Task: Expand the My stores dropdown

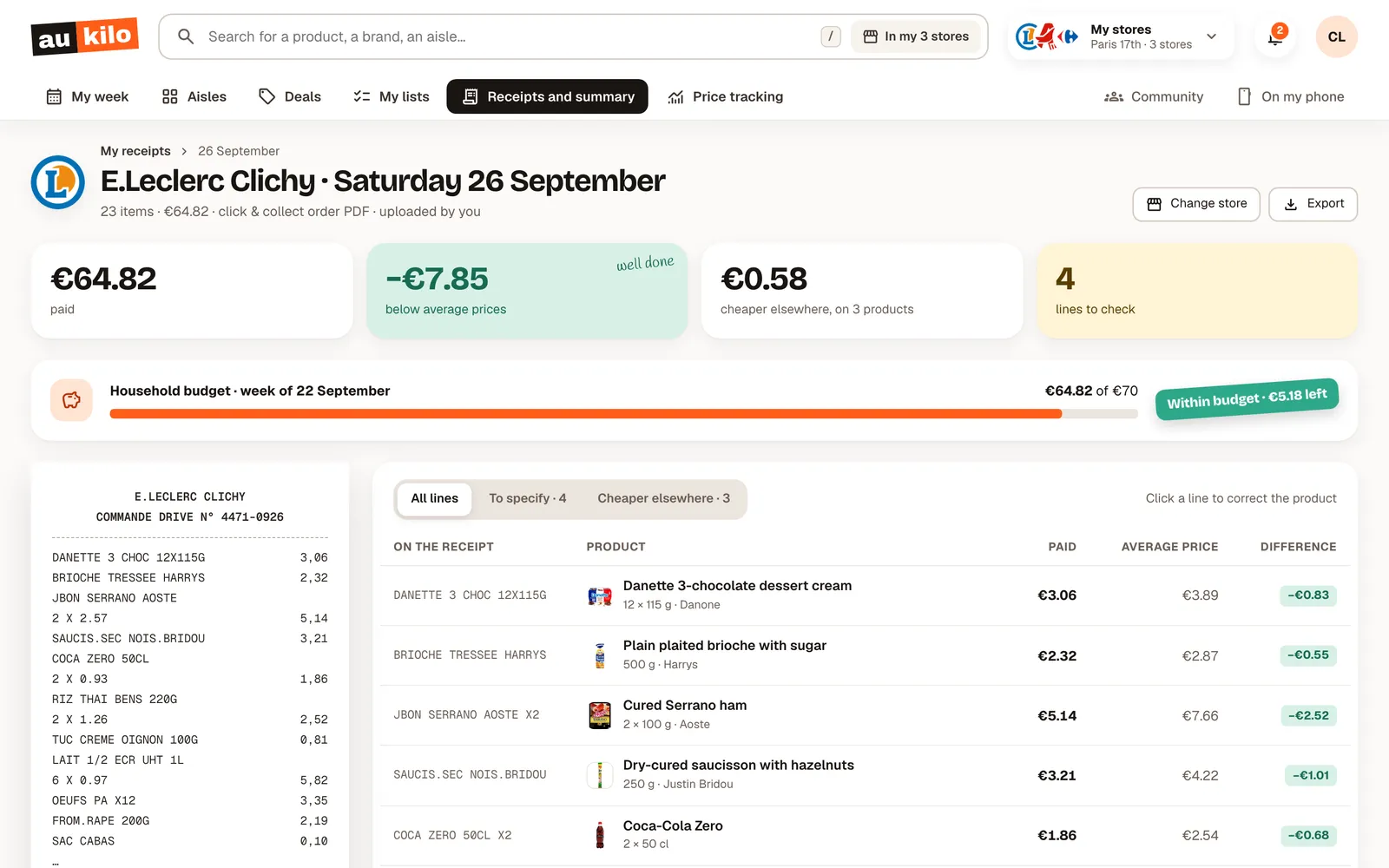Action: point(1121,36)
